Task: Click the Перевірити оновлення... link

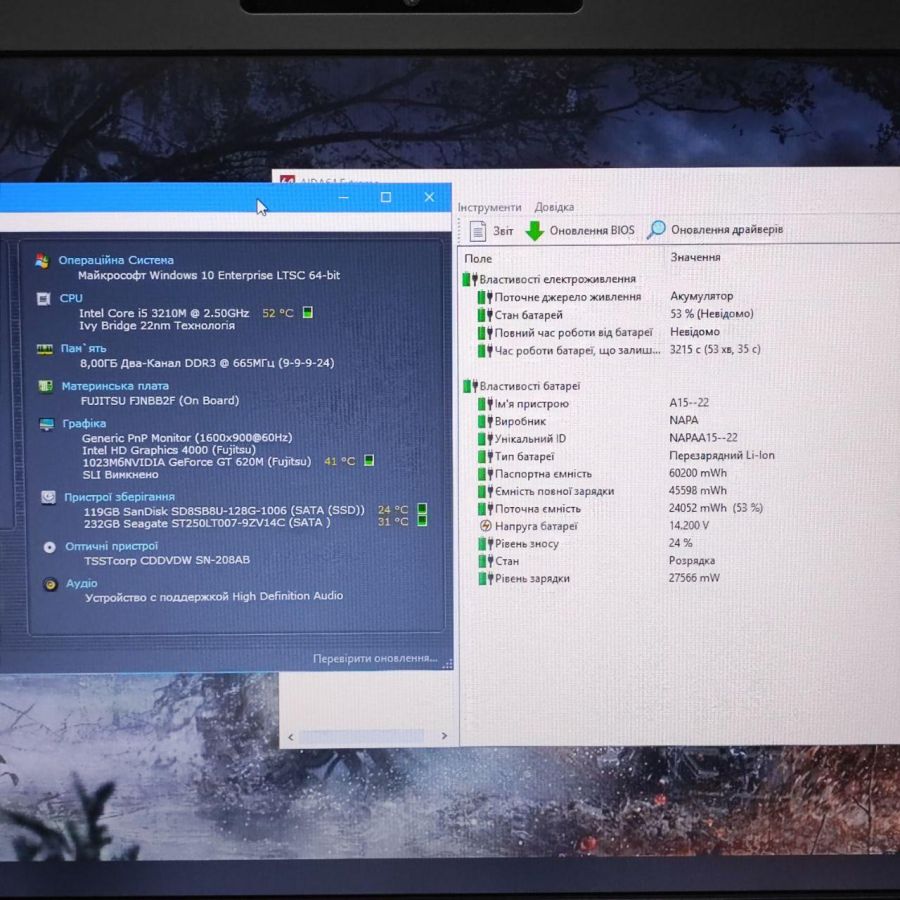Action: coord(375,658)
